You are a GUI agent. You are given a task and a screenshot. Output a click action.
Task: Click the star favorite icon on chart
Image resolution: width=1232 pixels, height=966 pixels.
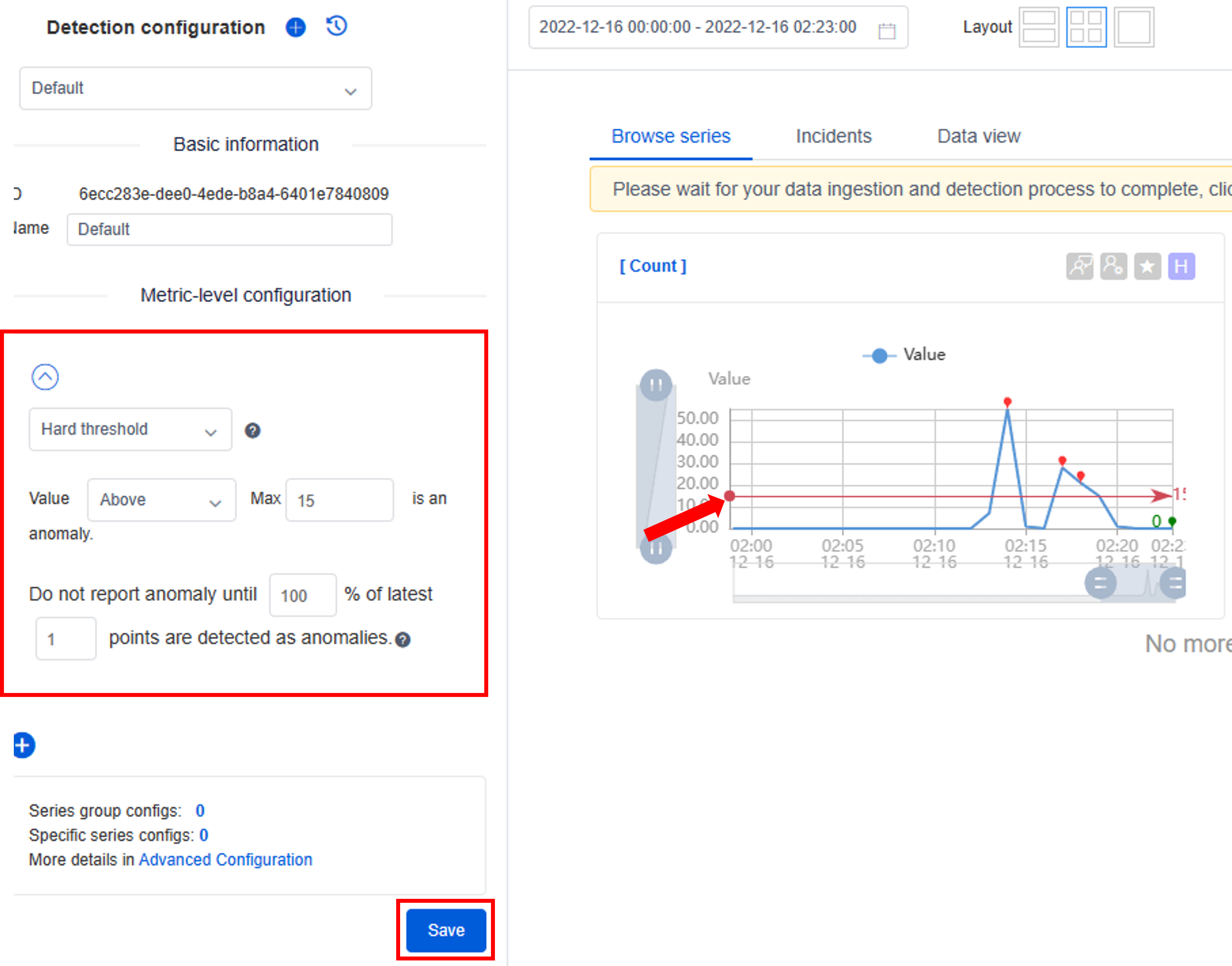pos(1147,266)
